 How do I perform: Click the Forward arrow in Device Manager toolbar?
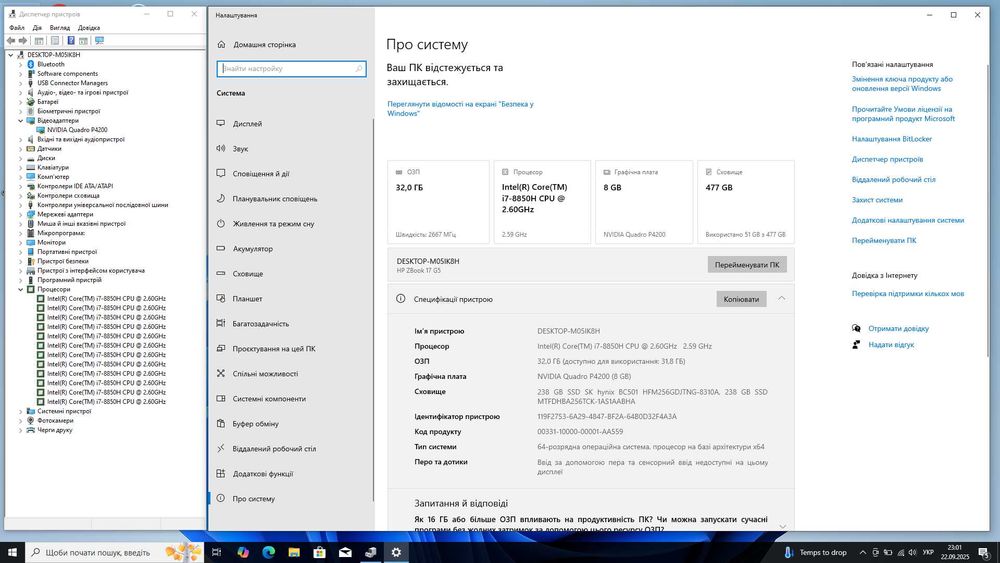23,40
